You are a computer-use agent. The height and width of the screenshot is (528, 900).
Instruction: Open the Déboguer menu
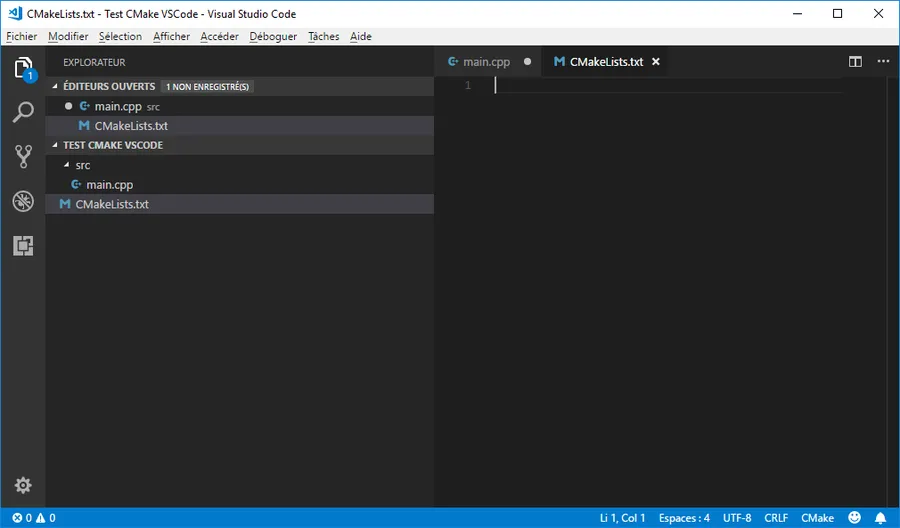pyautogui.click(x=273, y=36)
